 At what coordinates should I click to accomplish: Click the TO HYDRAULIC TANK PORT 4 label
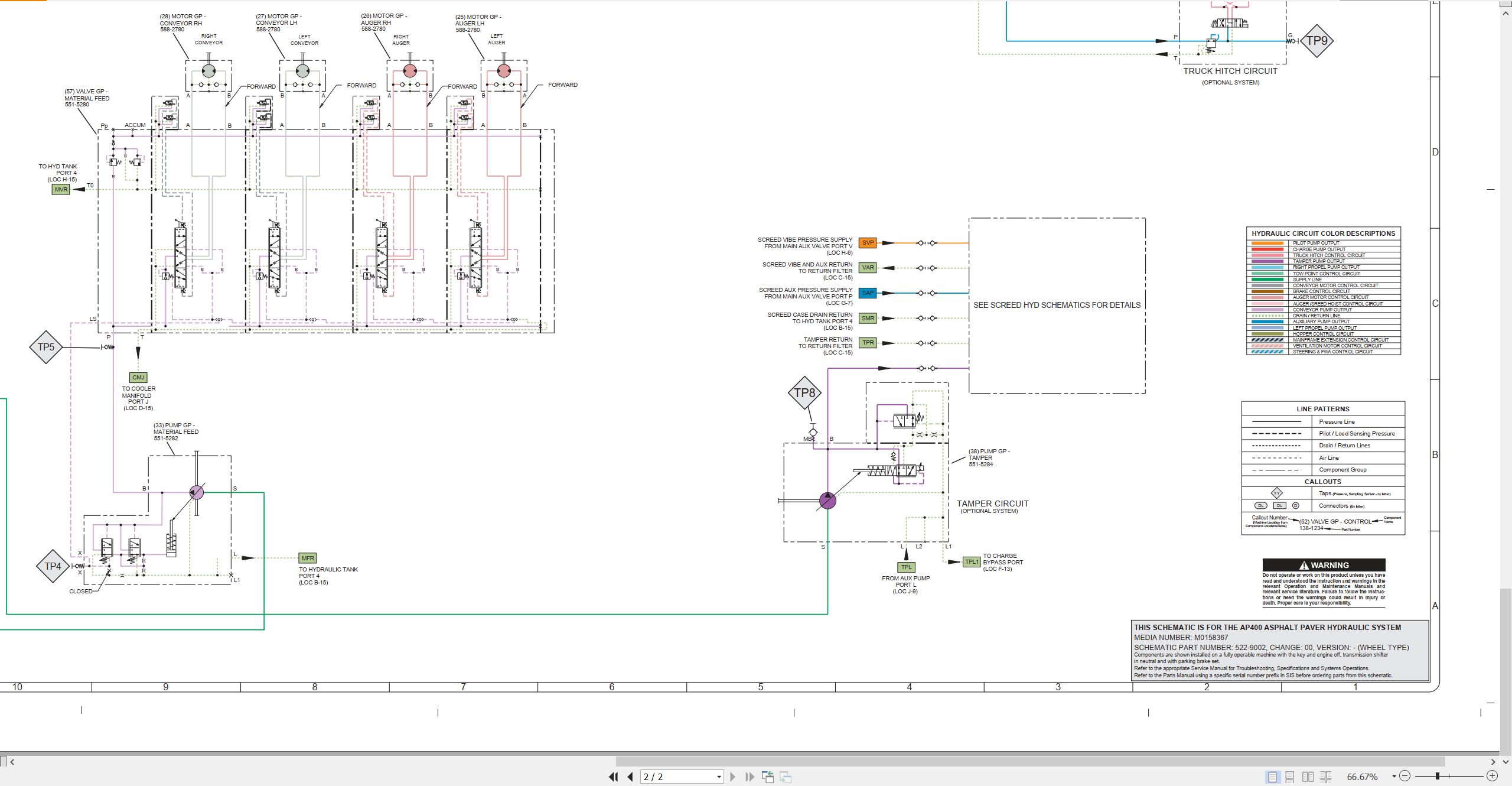tap(328, 576)
